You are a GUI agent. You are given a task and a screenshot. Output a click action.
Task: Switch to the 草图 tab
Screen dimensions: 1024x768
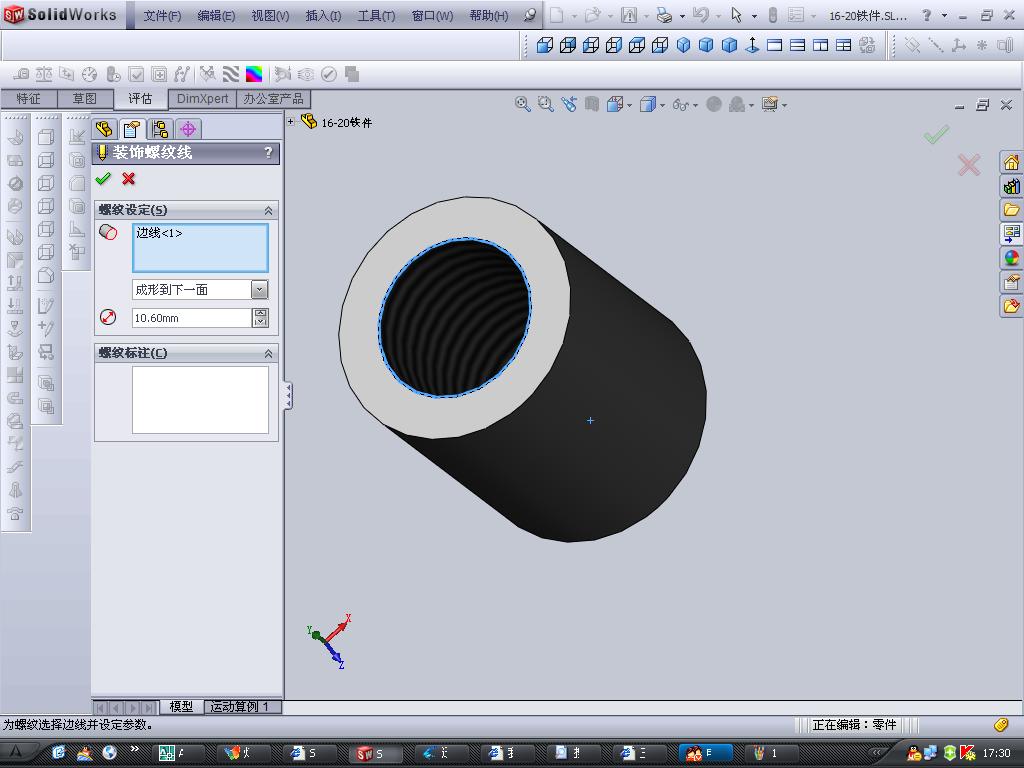click(x=84, y=99)
